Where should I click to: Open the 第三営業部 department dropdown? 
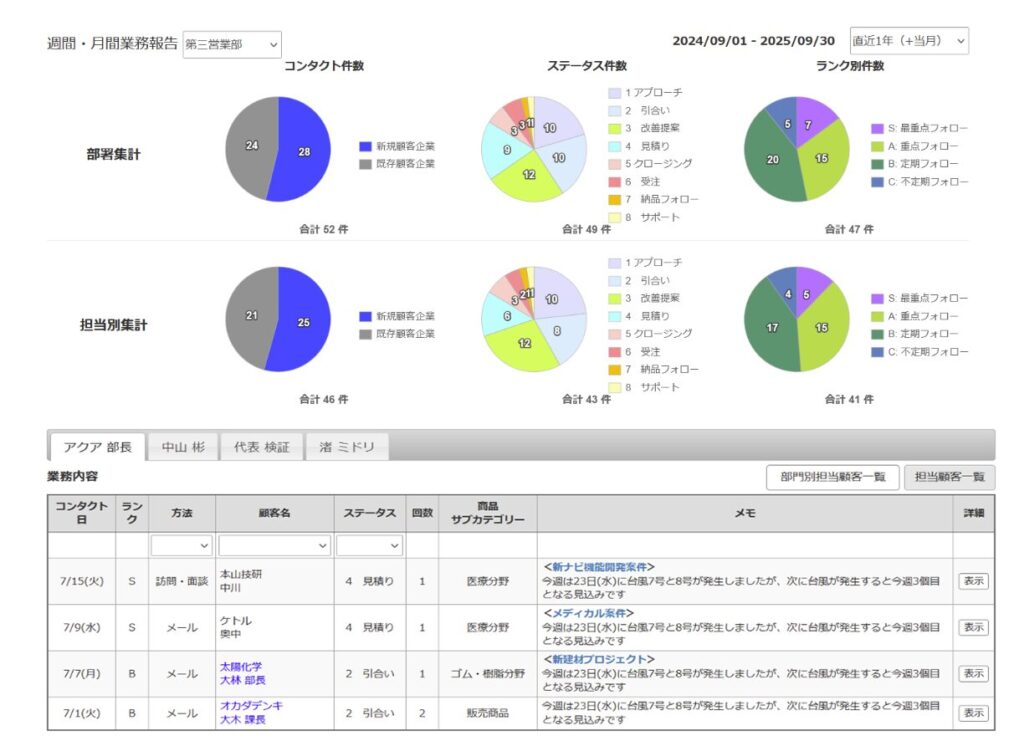click(x=232, y=45)
